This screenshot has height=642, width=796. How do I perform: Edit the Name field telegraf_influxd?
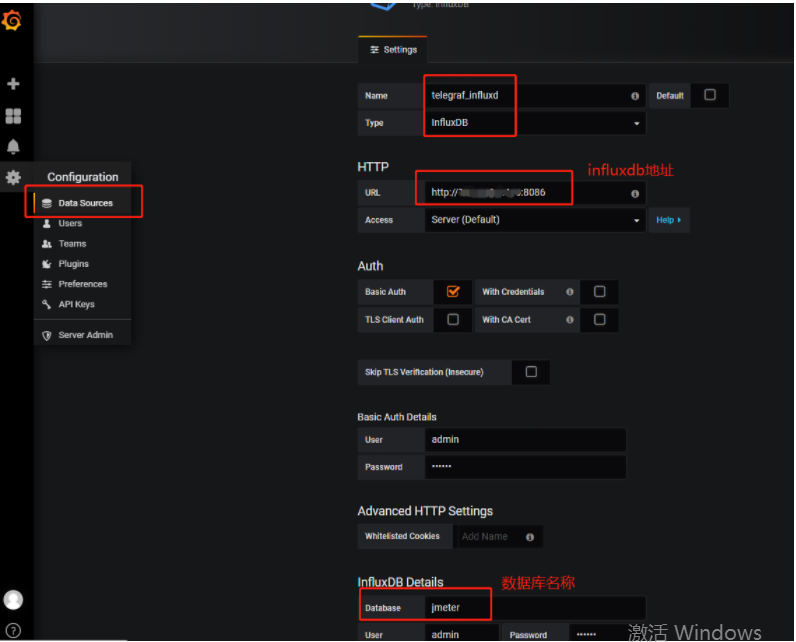click(x=535, y=95)
